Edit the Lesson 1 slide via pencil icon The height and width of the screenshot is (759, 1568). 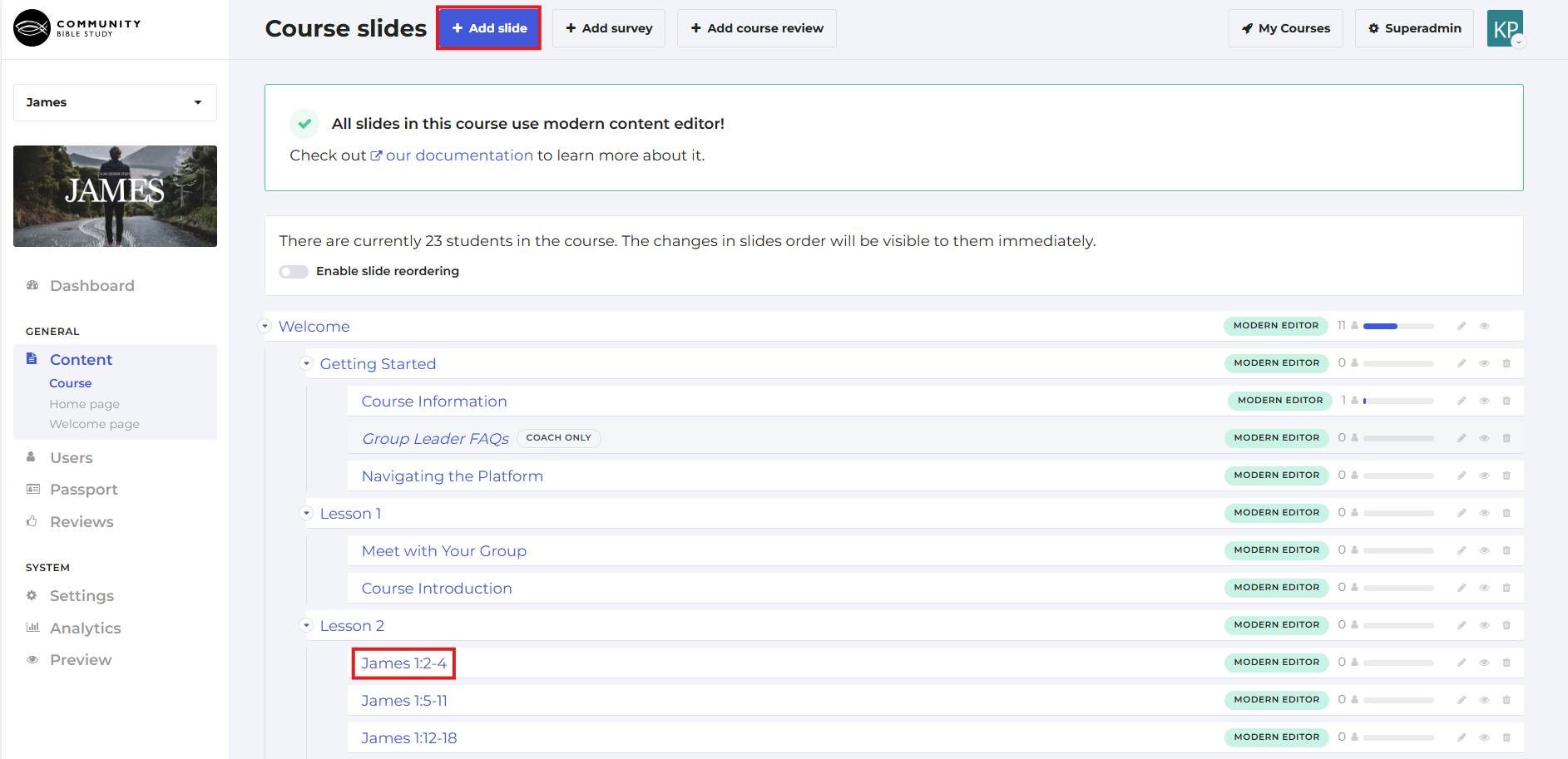[x=1462, y=513]
